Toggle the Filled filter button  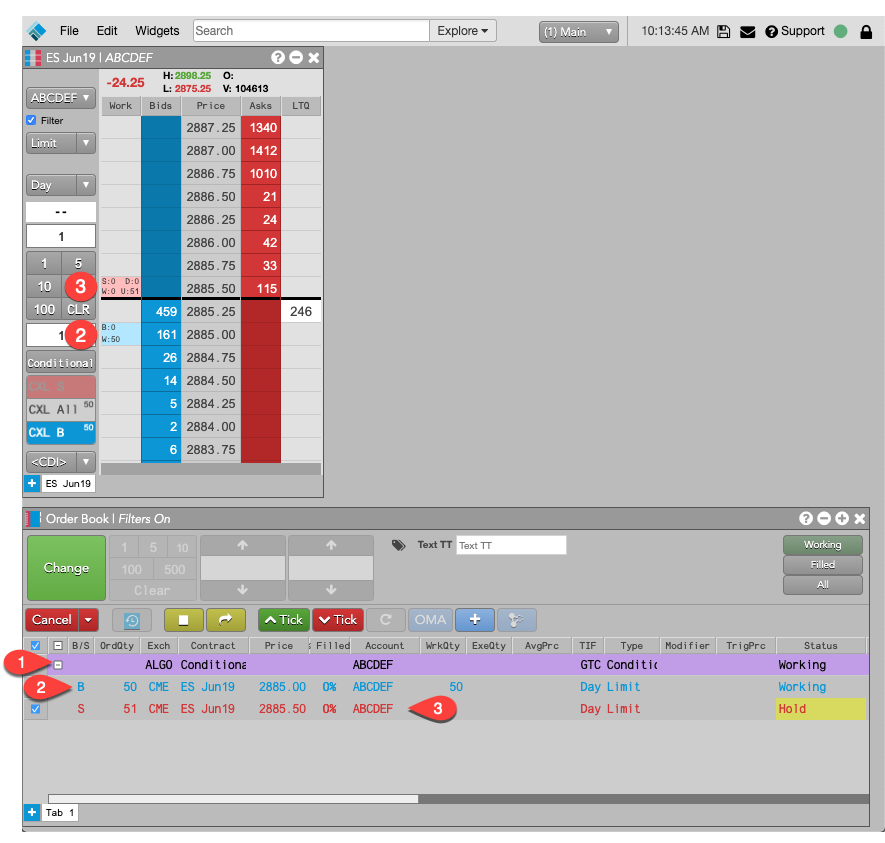point(822,565)
